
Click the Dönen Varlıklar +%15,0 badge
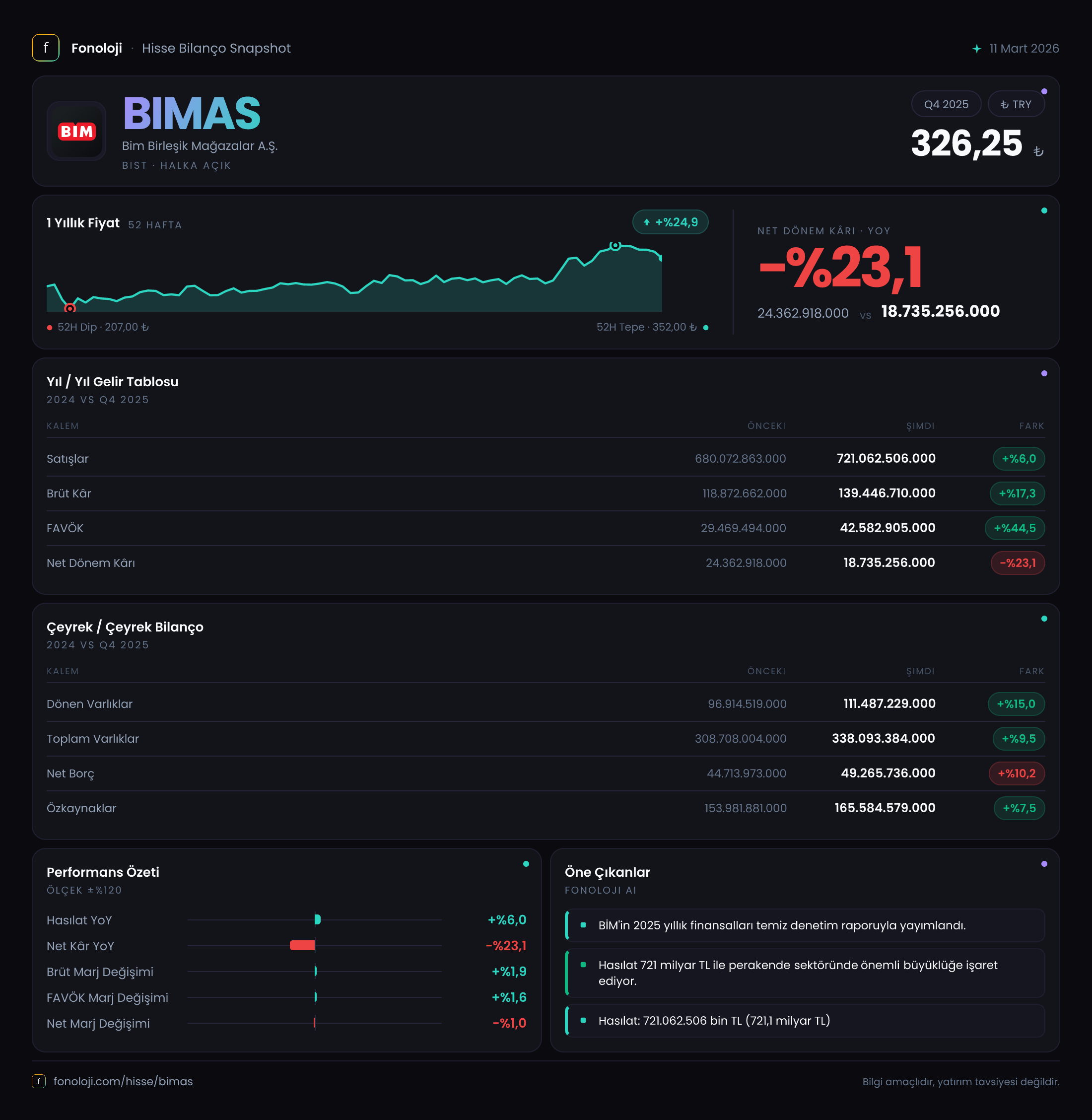pyautogui.click(x=1016, y=704)
